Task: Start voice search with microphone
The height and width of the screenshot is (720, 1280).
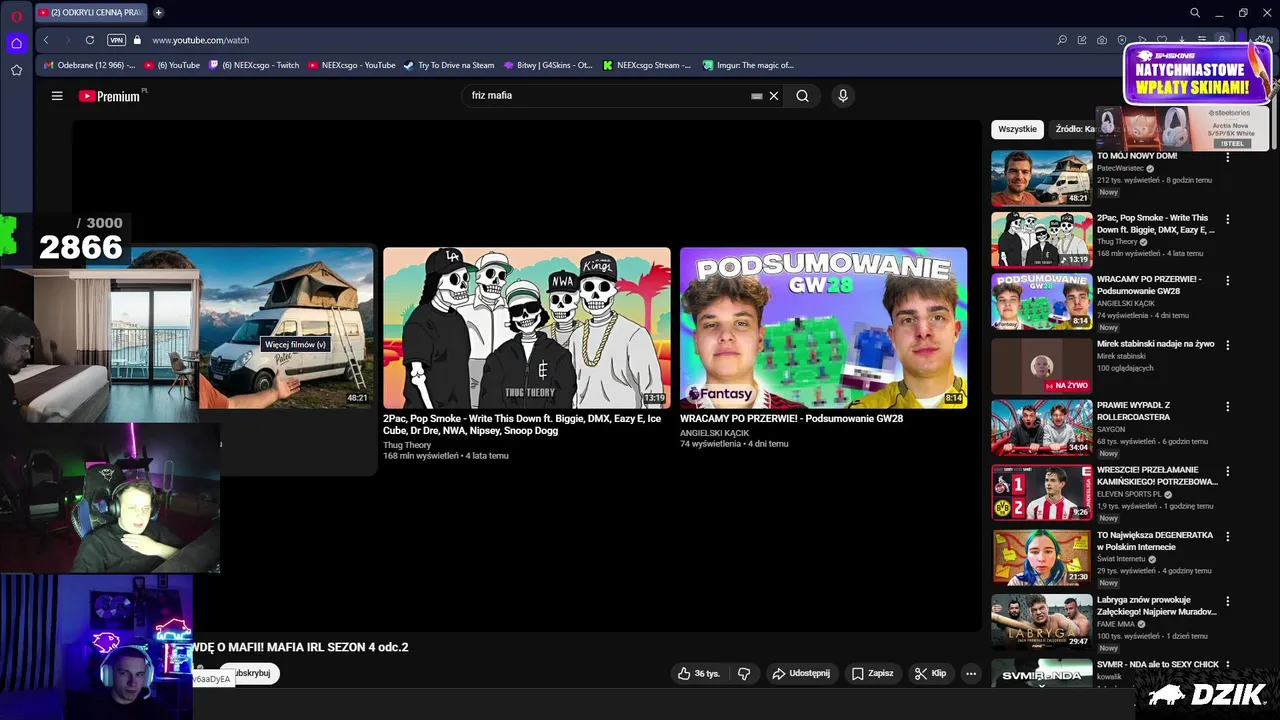Action: click(x=843, y=96)
